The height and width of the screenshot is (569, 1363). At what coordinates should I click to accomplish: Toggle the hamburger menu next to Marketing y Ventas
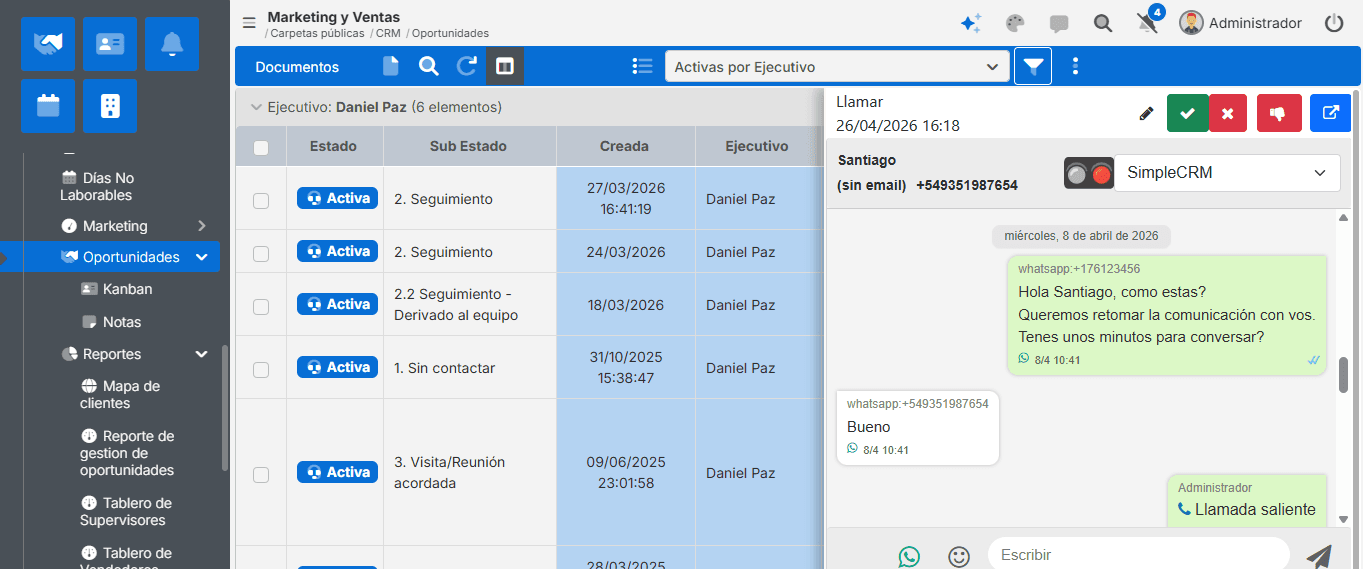pyautogui.click(x=249, y=24)
